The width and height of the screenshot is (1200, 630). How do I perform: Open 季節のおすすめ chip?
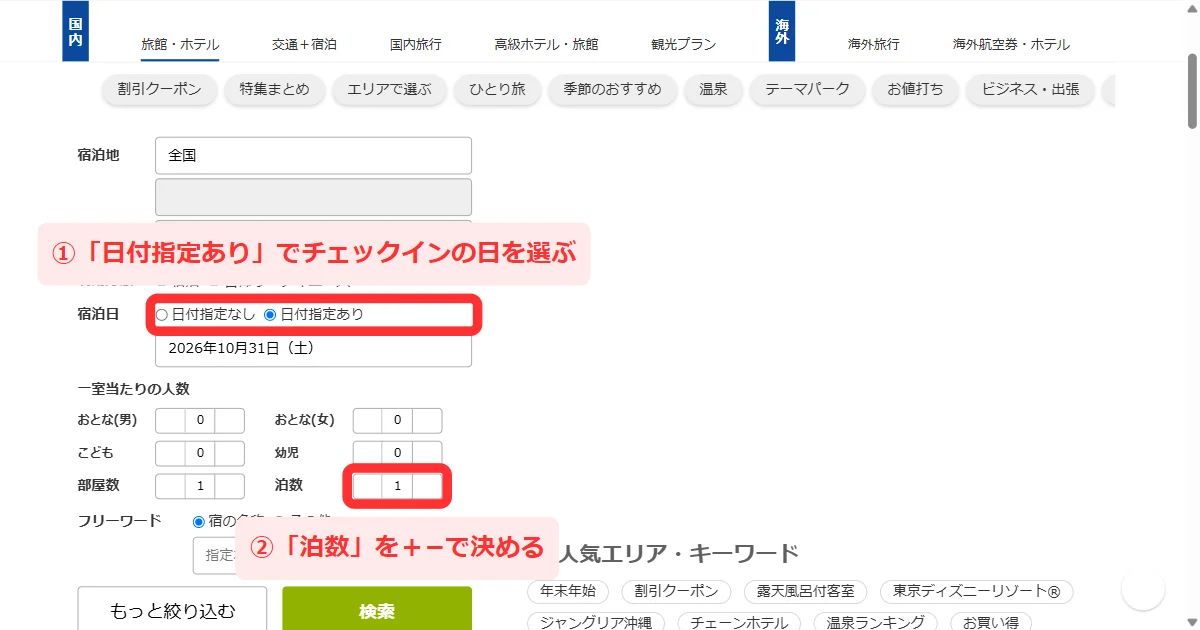[613, 89]
